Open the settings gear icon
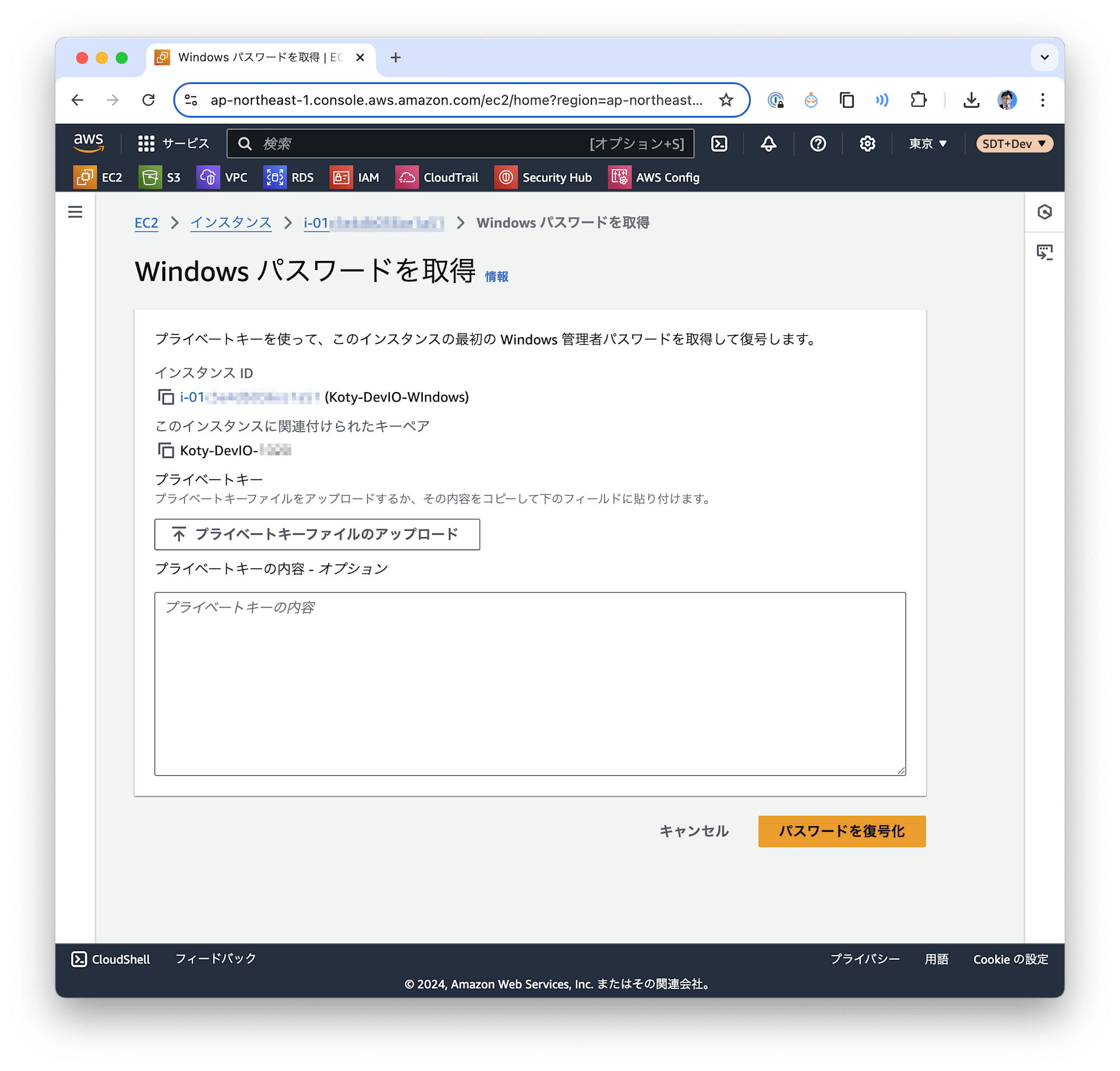This screenshot has height=1071, width=1120. pos(866,143)
